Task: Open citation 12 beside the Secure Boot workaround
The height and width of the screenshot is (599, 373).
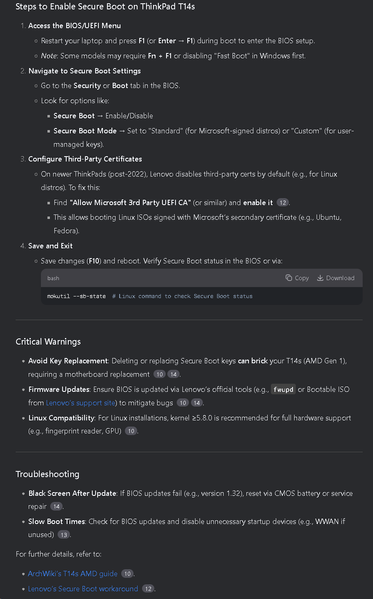Action: pos(148,589)
